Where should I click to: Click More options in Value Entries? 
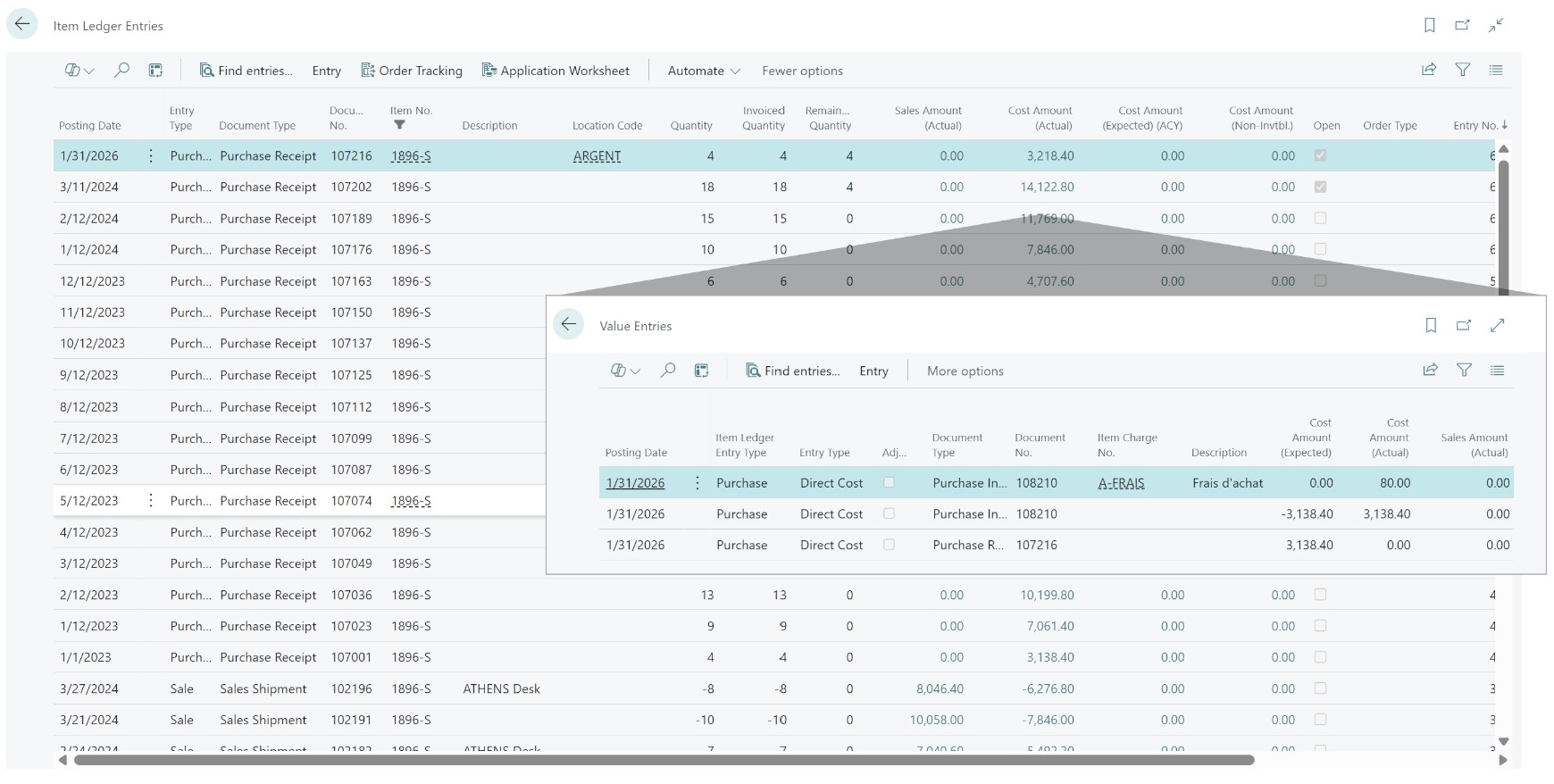pyautogui.click(x=965, y=371)
